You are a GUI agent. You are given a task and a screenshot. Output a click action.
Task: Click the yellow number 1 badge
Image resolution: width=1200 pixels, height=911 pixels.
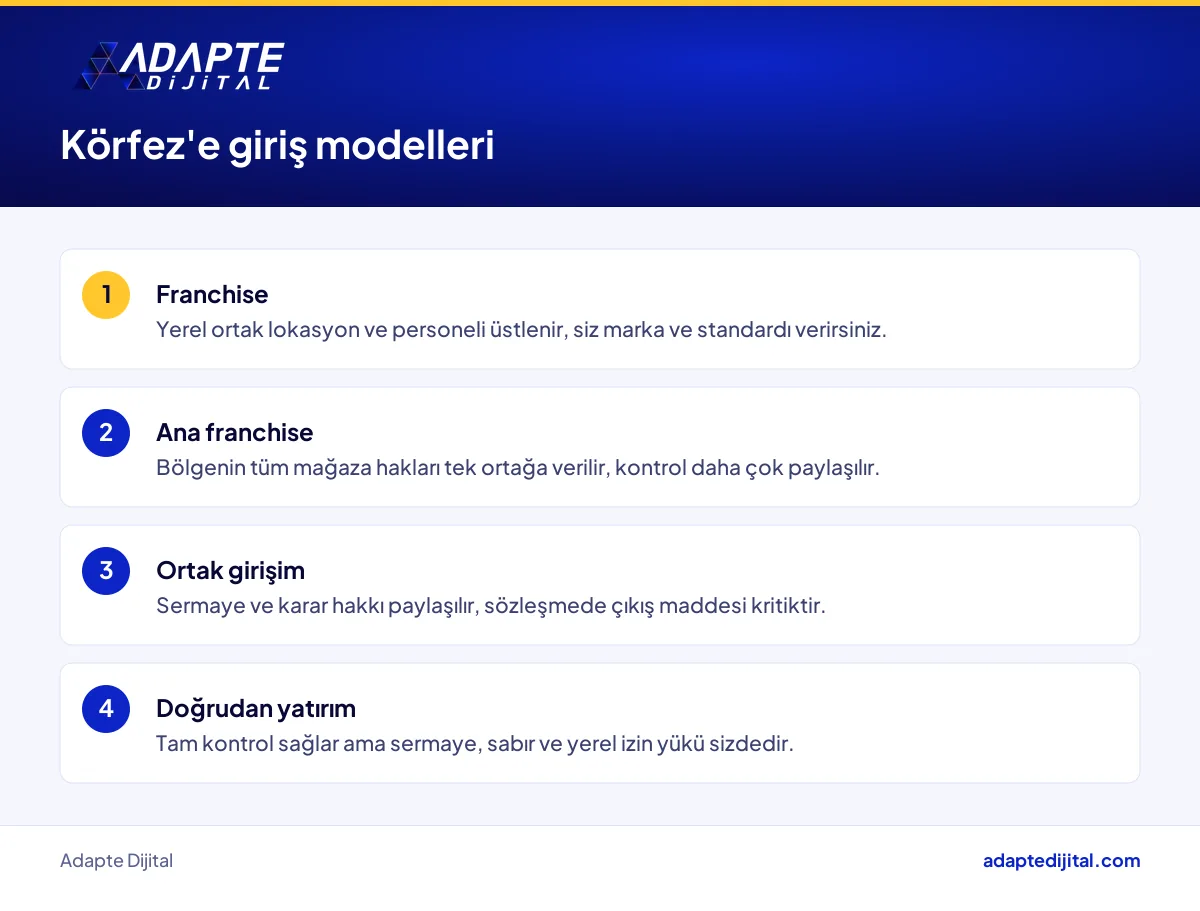(x=106, y=295)
